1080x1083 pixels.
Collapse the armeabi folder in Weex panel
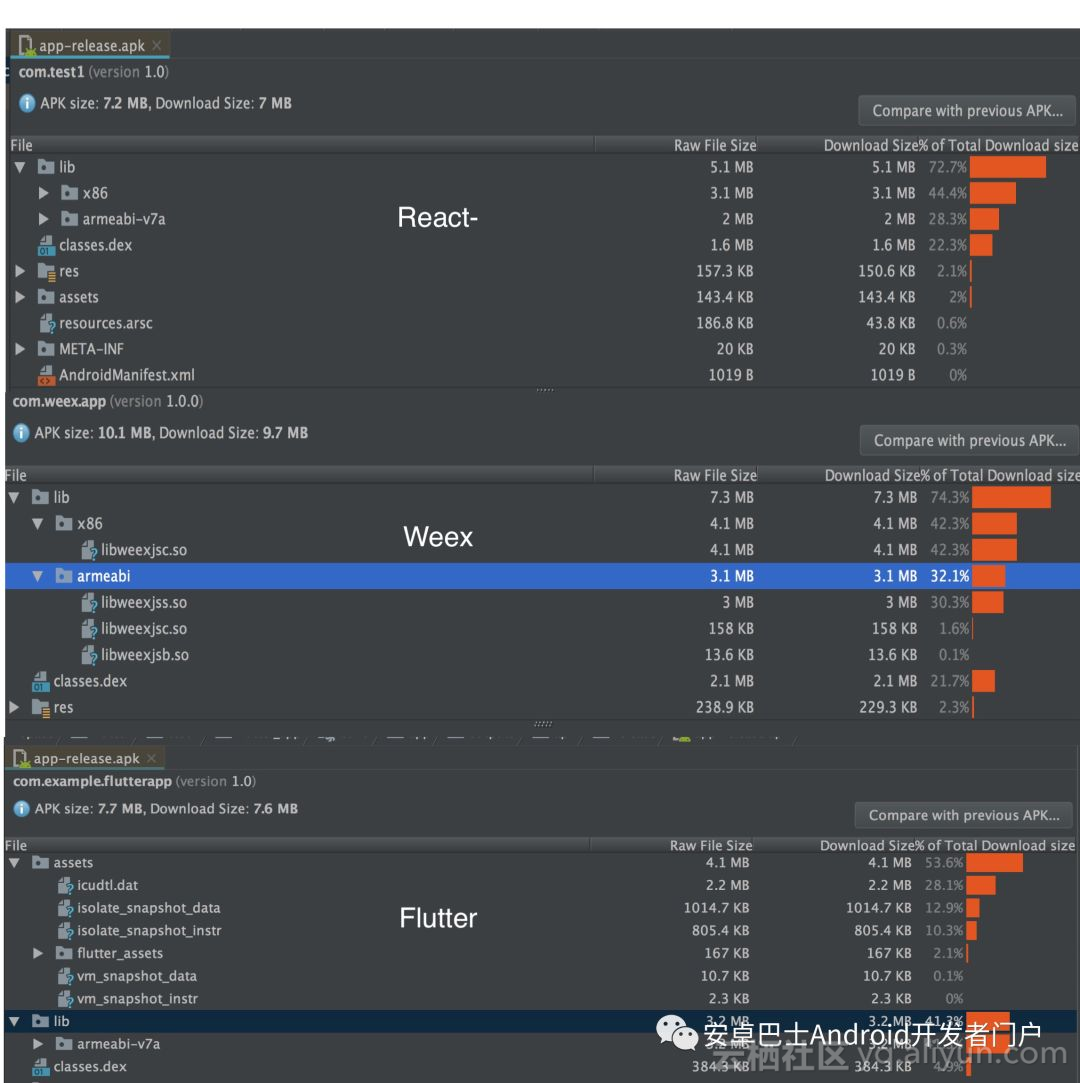click(x=37, y=576)
